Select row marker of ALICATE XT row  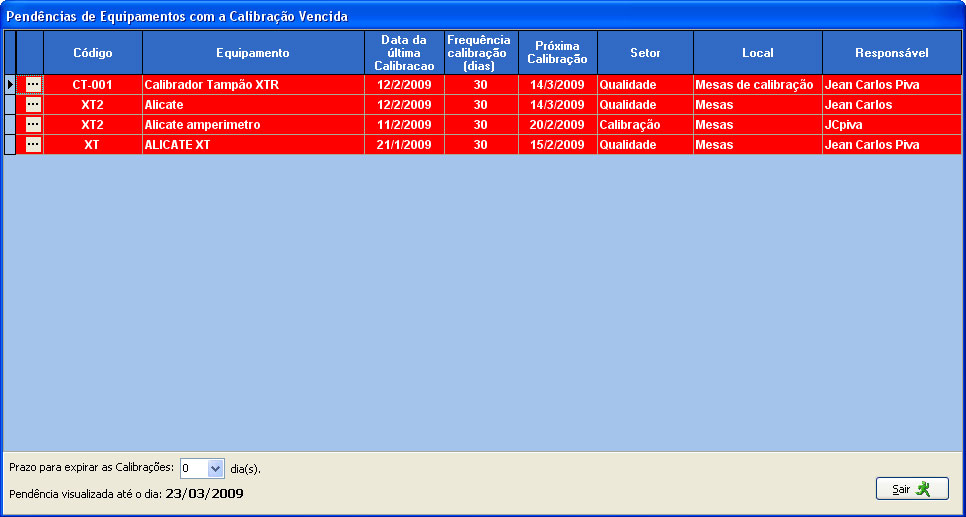10,145
